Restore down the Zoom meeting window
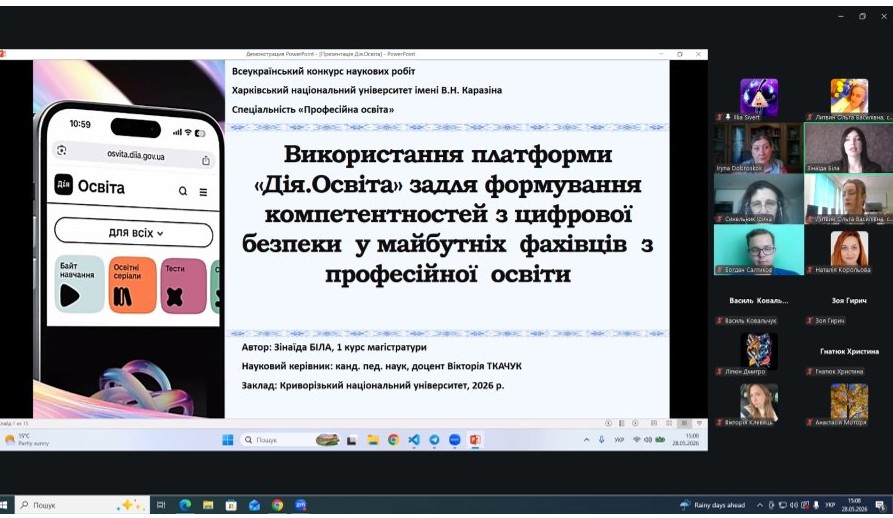This screenshot has height=518, width=893. pyautogui.click(x=862, y=17)
